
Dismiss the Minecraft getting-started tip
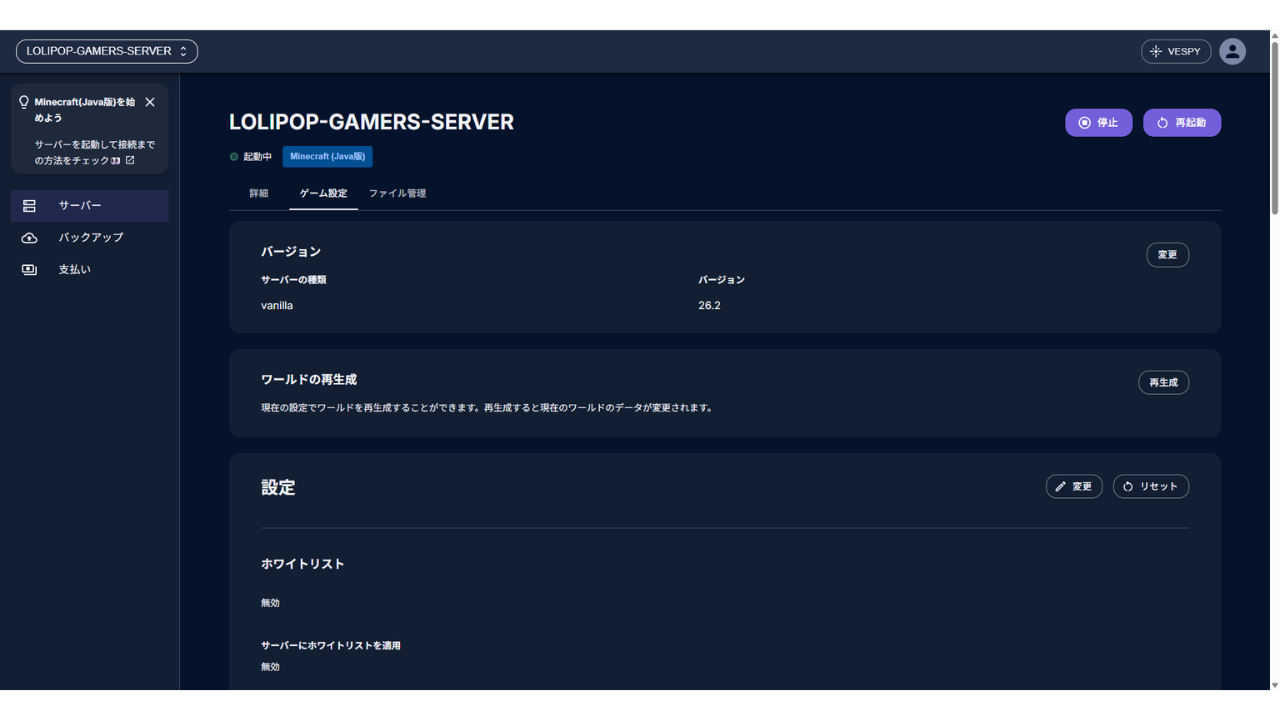(150, 102)
